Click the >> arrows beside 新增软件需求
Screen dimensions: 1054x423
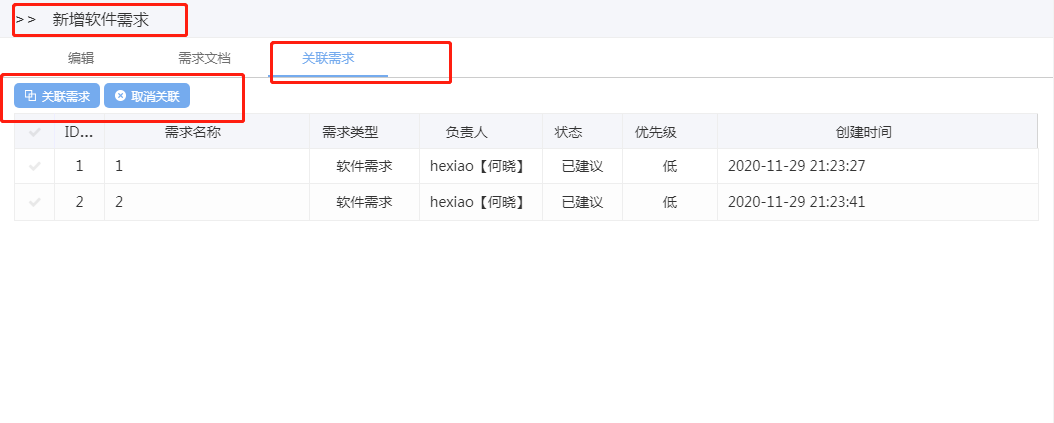tap(26, 20)
